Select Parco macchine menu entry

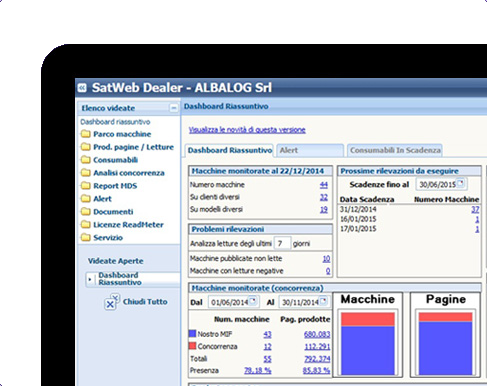tap(122, 134)
